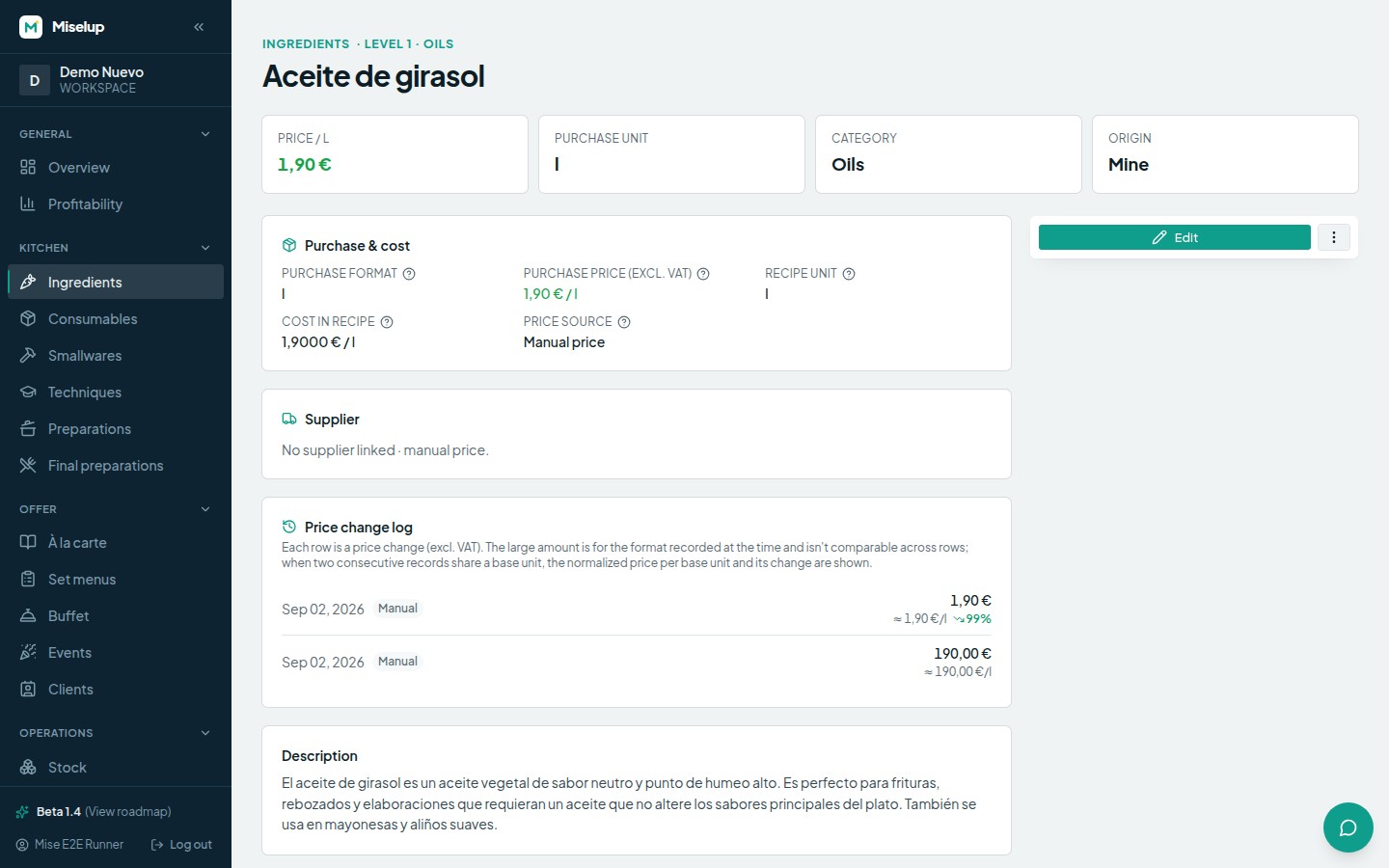
Task: Open the Profitability page
Action: (x=116, y=203)
